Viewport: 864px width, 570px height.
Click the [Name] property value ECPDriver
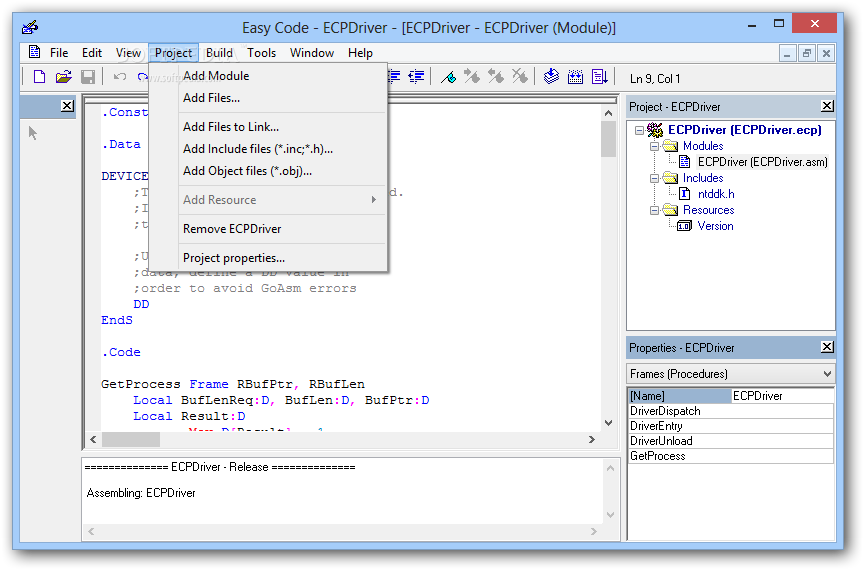782,396
